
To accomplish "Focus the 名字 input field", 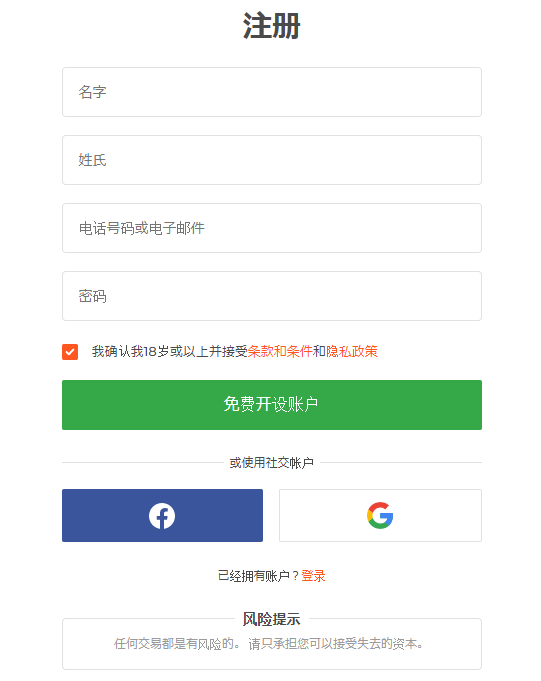I will tap(272, 92).
